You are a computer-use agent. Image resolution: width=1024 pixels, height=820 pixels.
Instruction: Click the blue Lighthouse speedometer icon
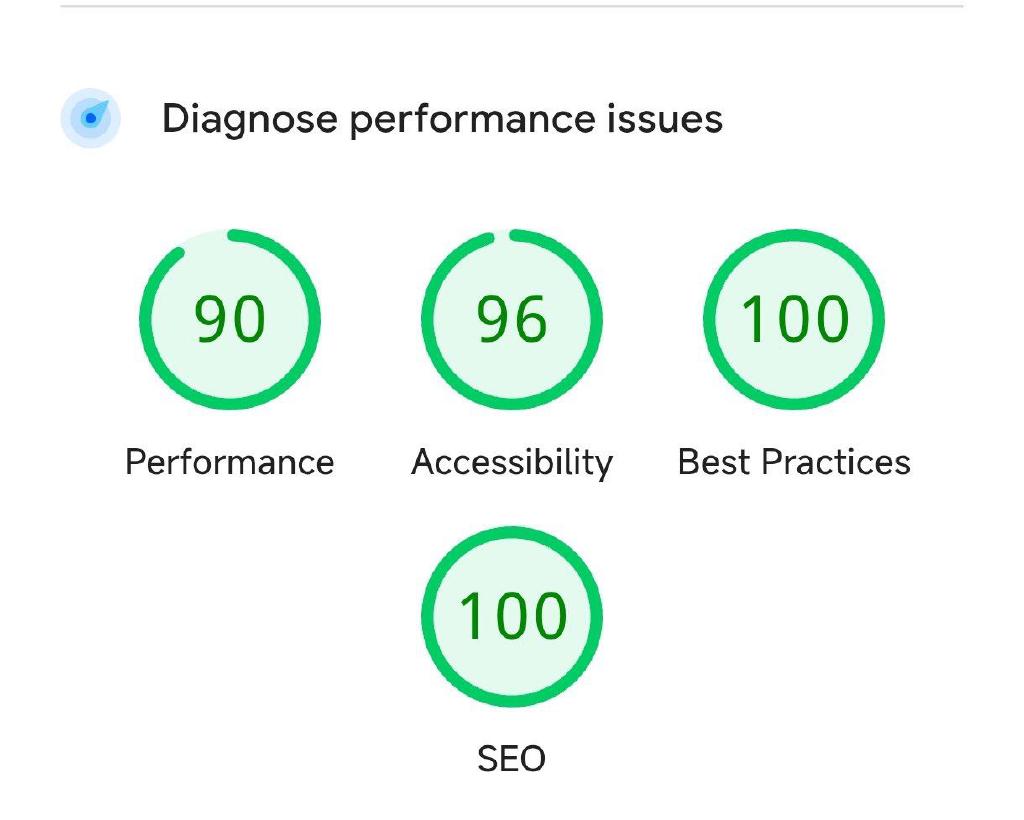tap(91, 118)
